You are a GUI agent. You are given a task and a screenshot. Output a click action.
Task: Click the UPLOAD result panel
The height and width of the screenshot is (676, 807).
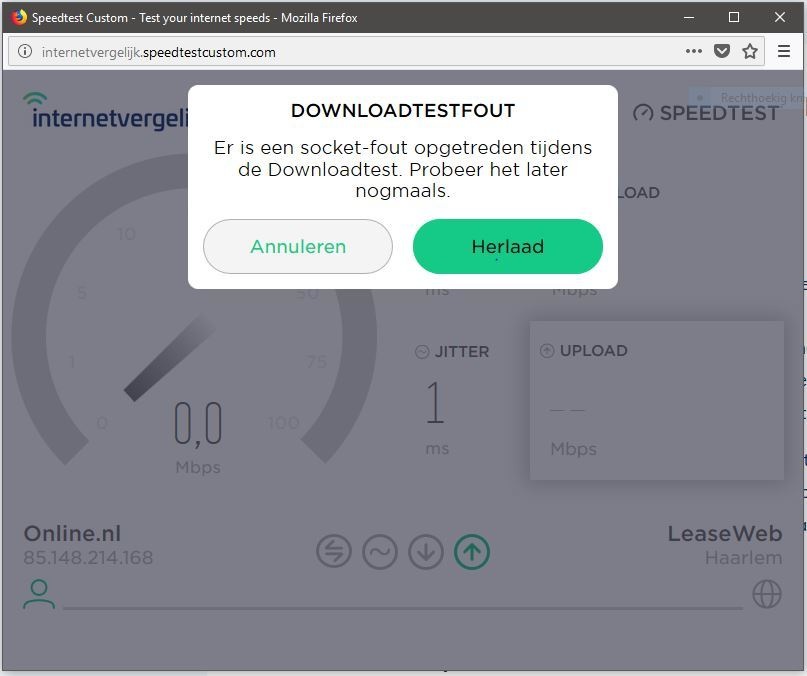tap(657, 401)
